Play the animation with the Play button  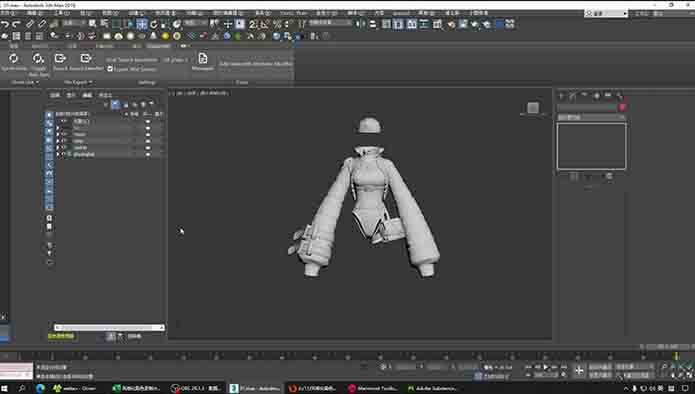pyautogui.click(x=546, y=367)
